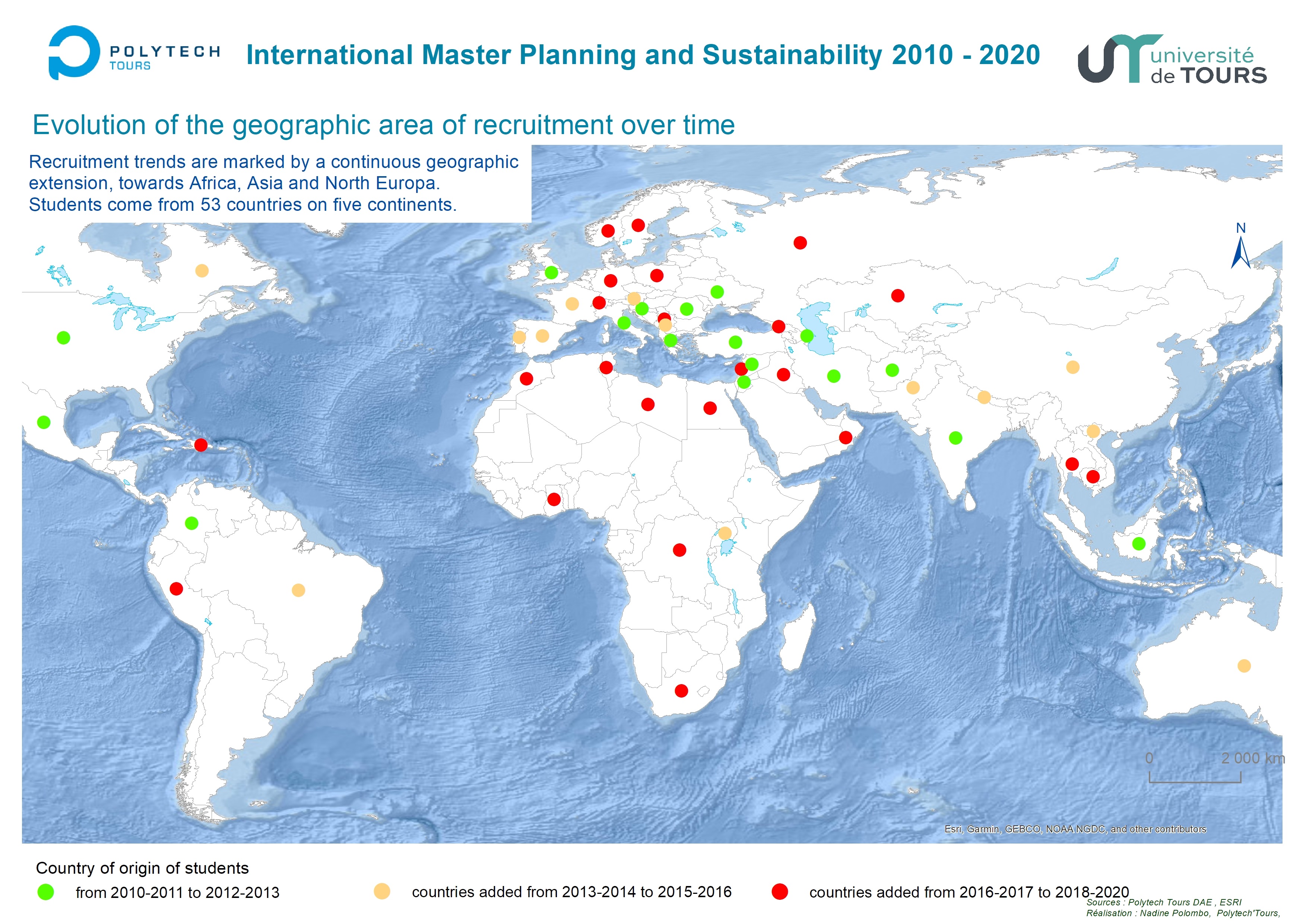Select the orange dot near Lake Victoria
Image resolution: width=1306 pixels, height=924 pixels.
725,533
